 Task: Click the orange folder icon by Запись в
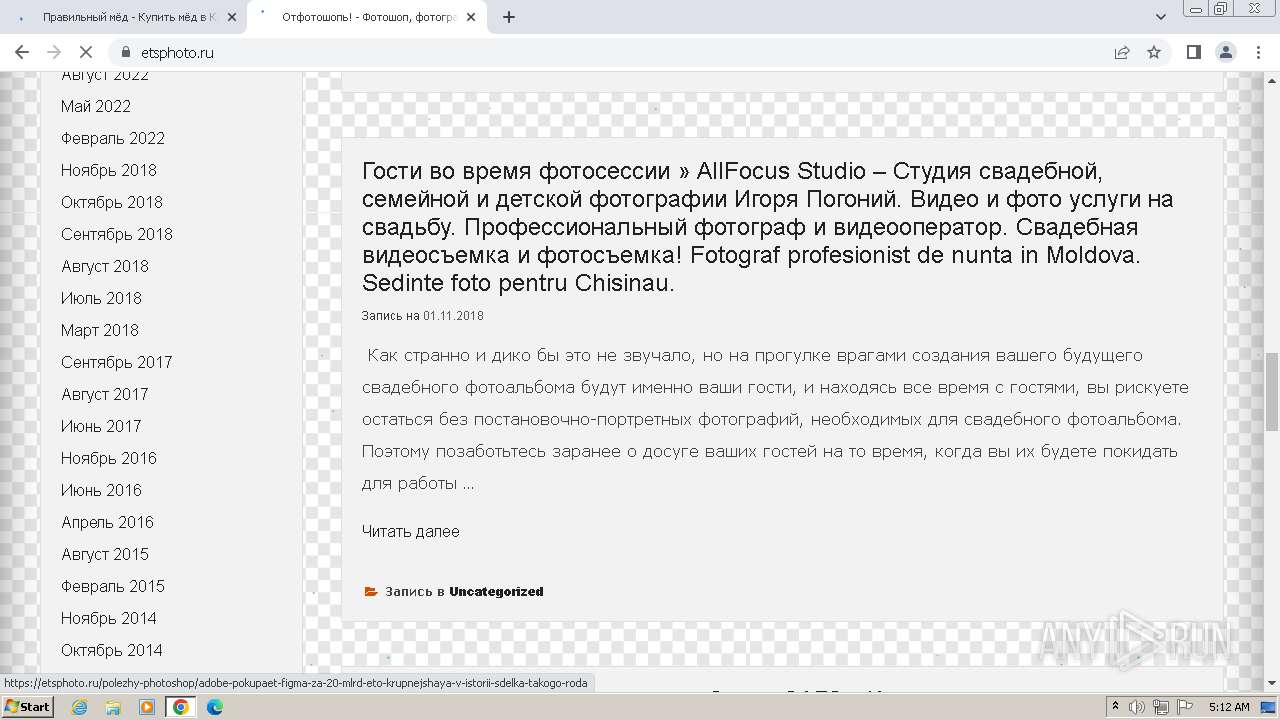tap(371, 591)
